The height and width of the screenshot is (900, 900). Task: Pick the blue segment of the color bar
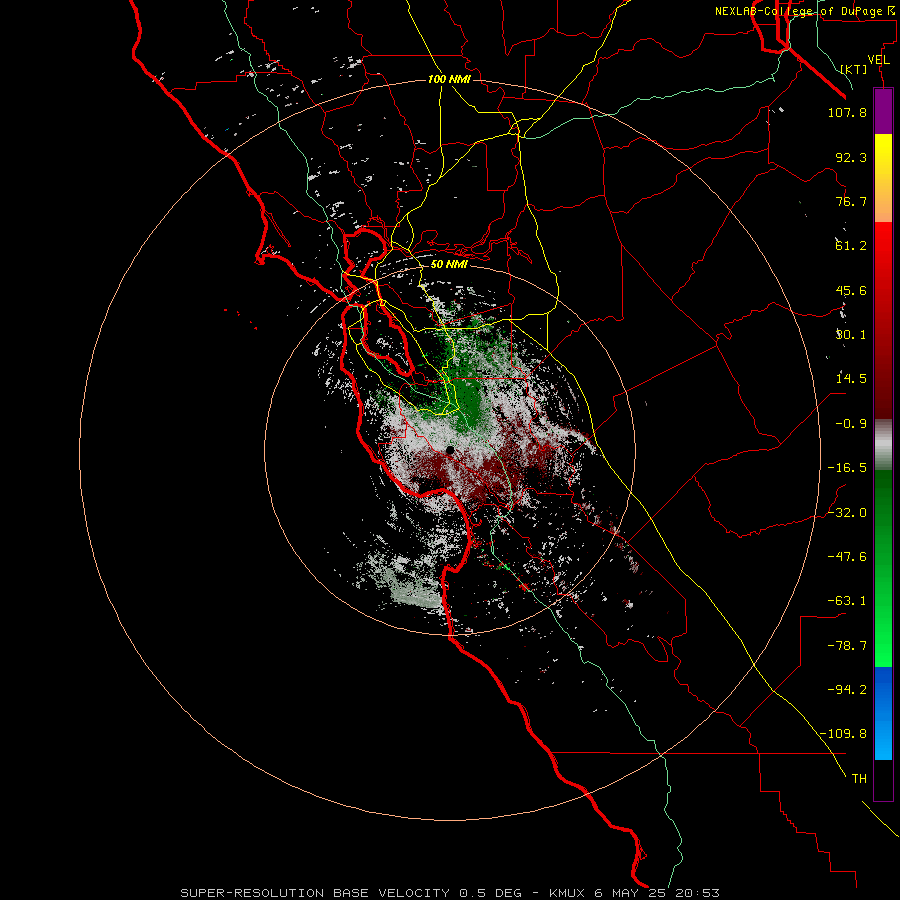click(x=883, y=713)
